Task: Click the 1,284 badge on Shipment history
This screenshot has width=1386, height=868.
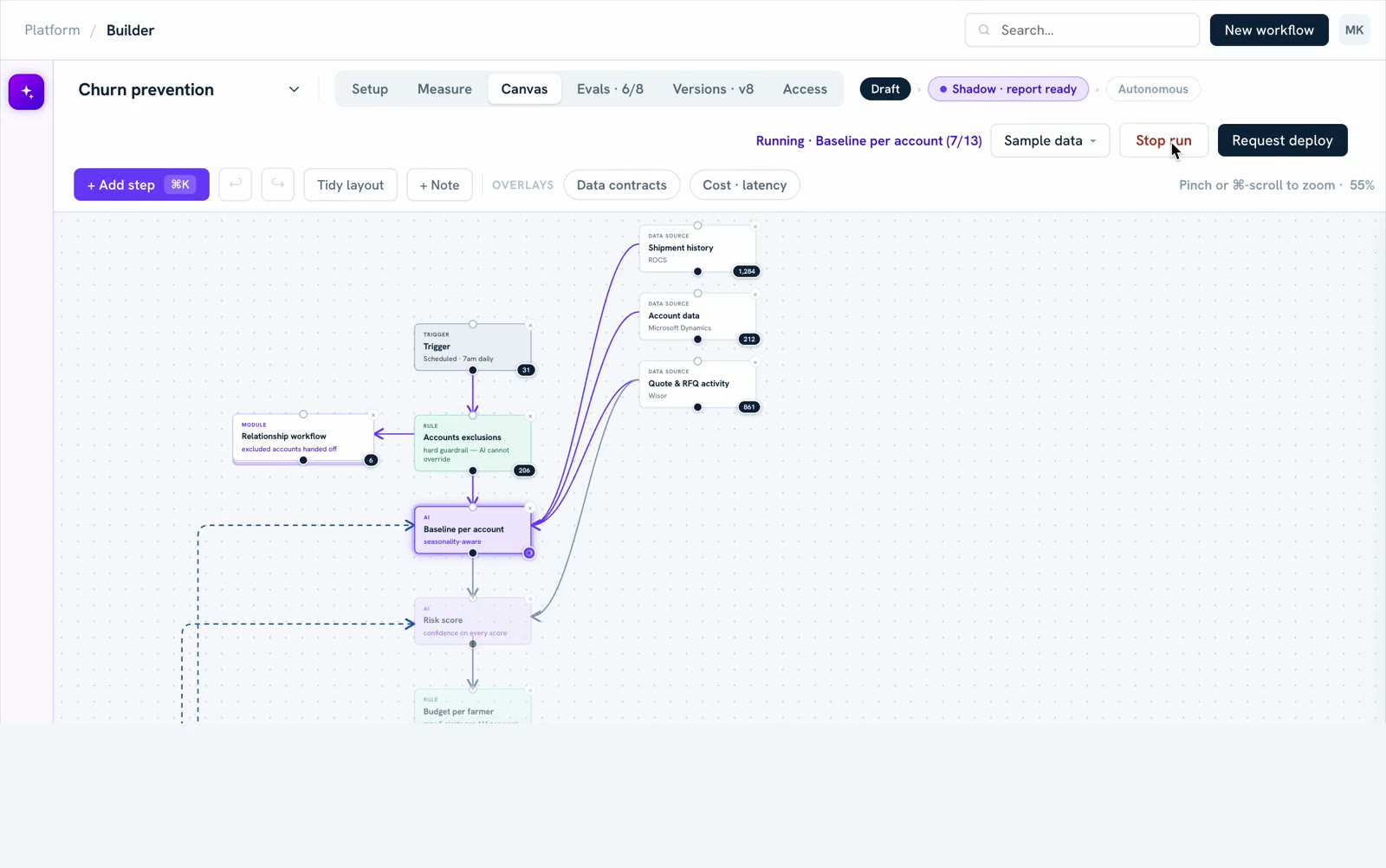Action: [x=747, y=271]
